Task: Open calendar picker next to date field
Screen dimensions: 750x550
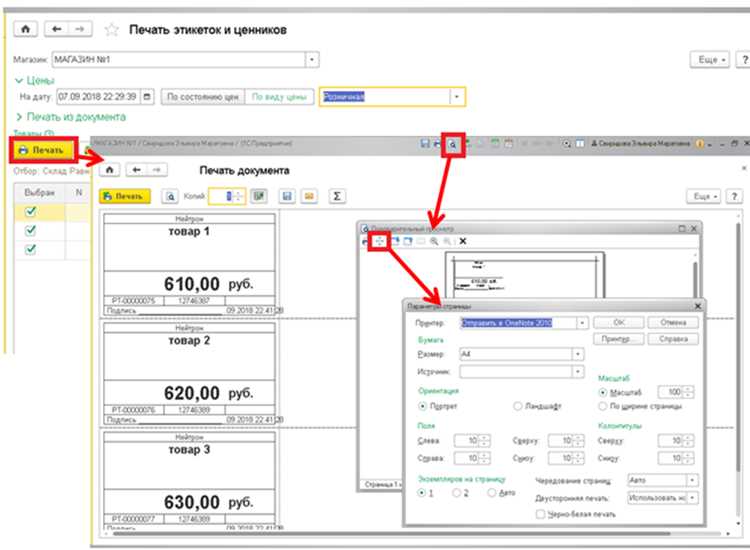Action: [147, 97]
